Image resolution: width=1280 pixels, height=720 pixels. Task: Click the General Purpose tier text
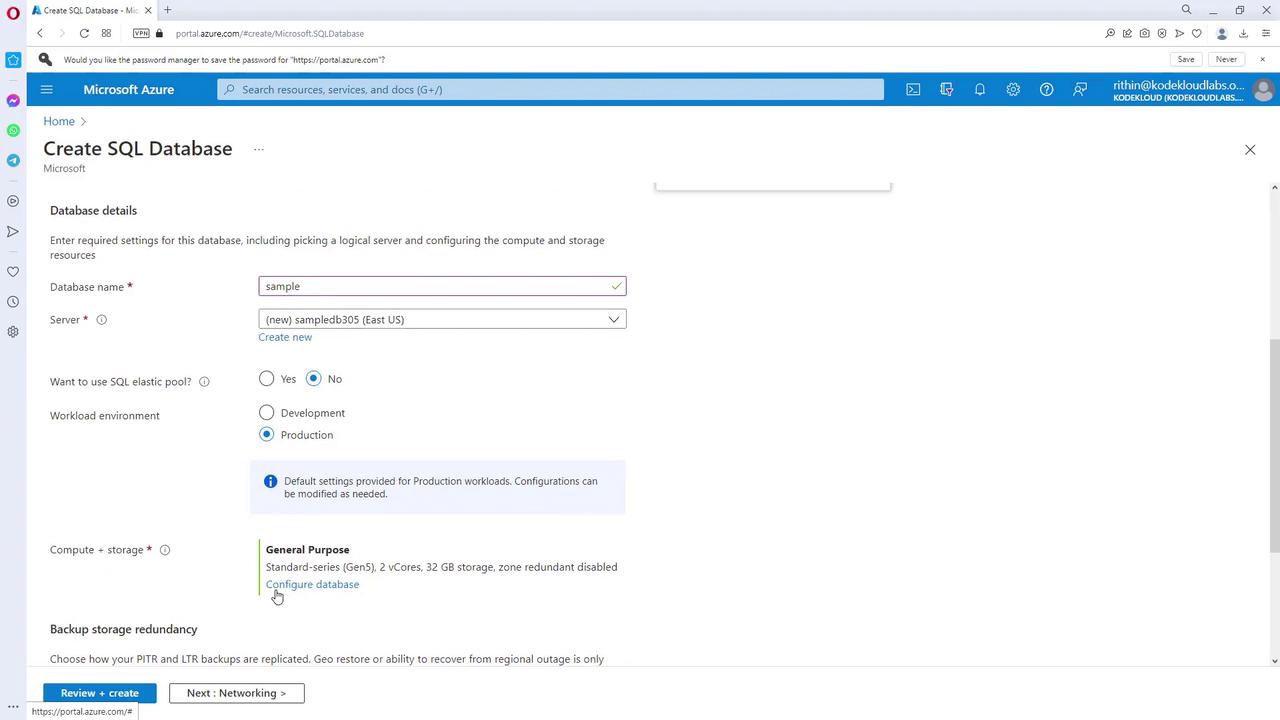point(307,550)
